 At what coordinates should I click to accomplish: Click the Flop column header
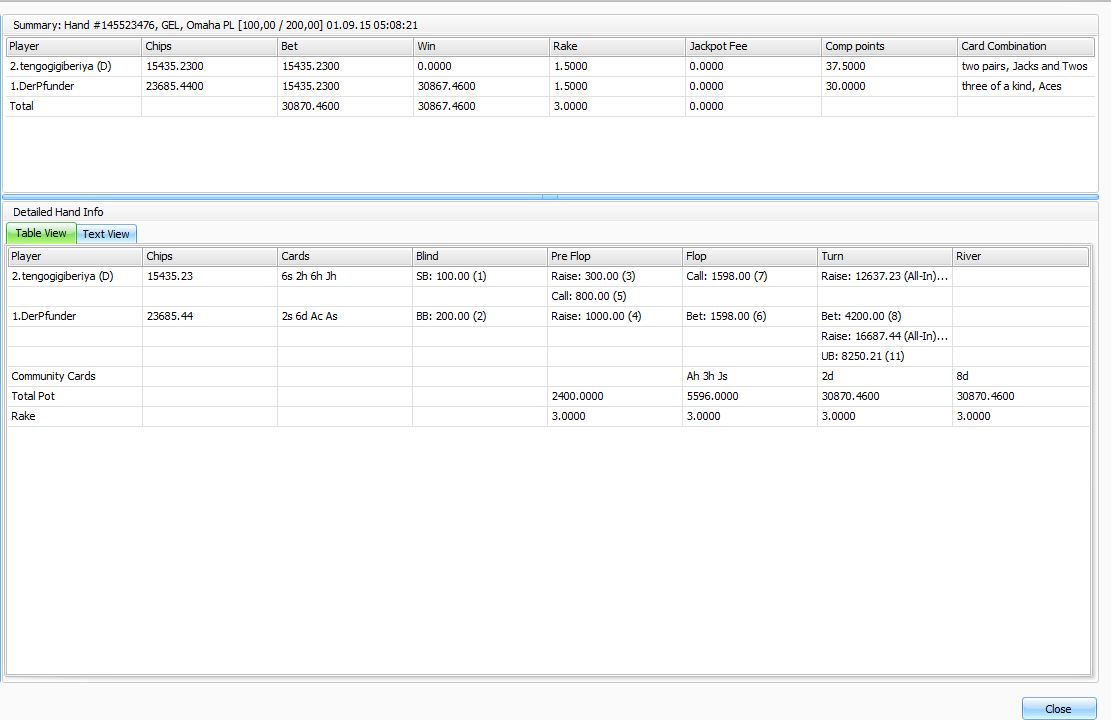tap(750, 257)
